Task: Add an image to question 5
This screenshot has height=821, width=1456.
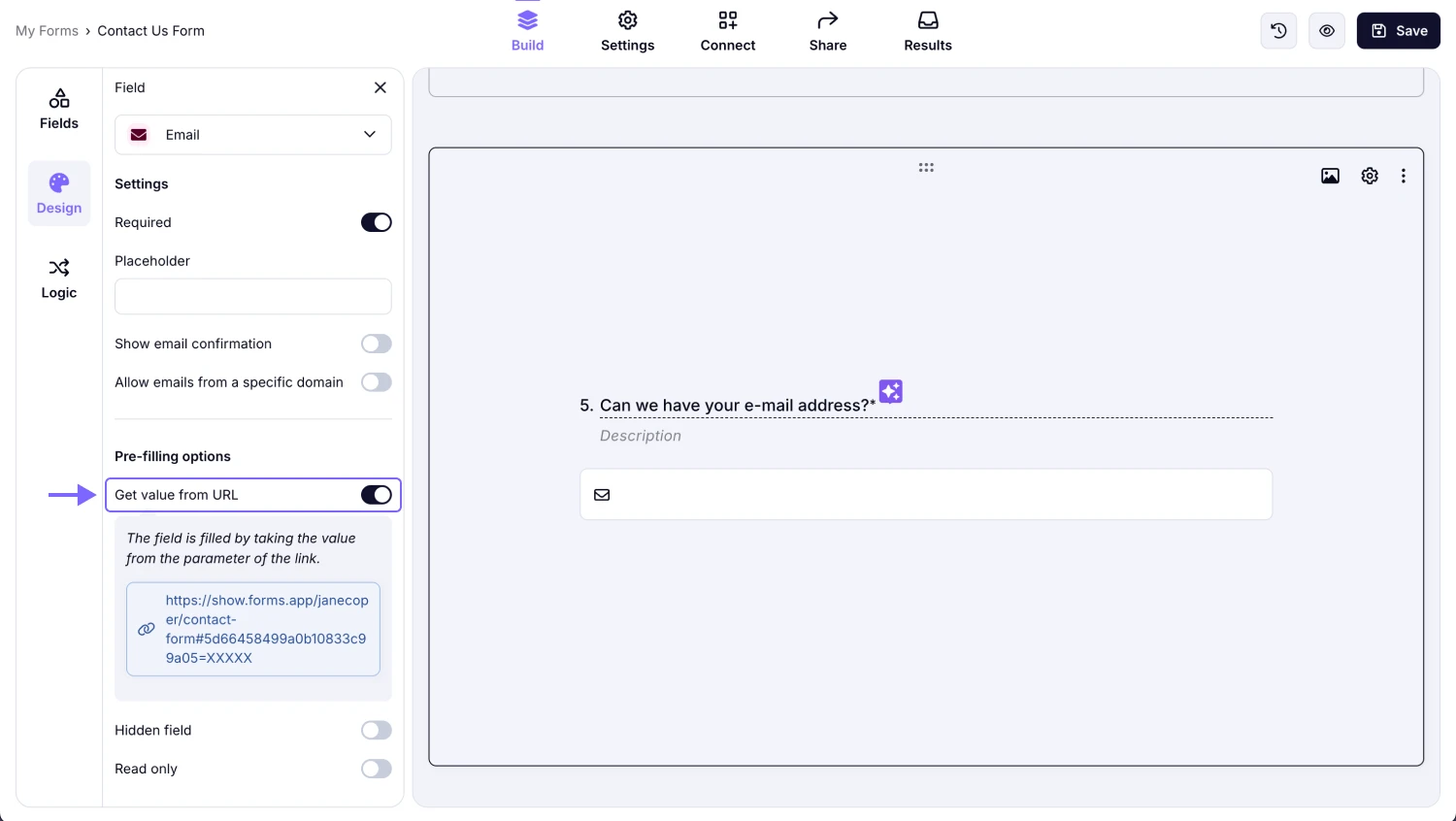Action: [1330, 176]
